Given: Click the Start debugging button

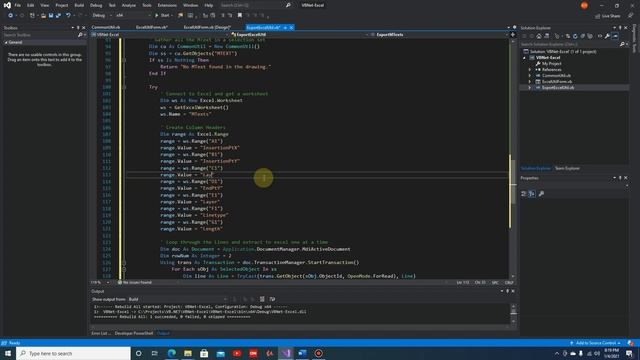Looking at the screenshot, I should click(x=162, y=16).
